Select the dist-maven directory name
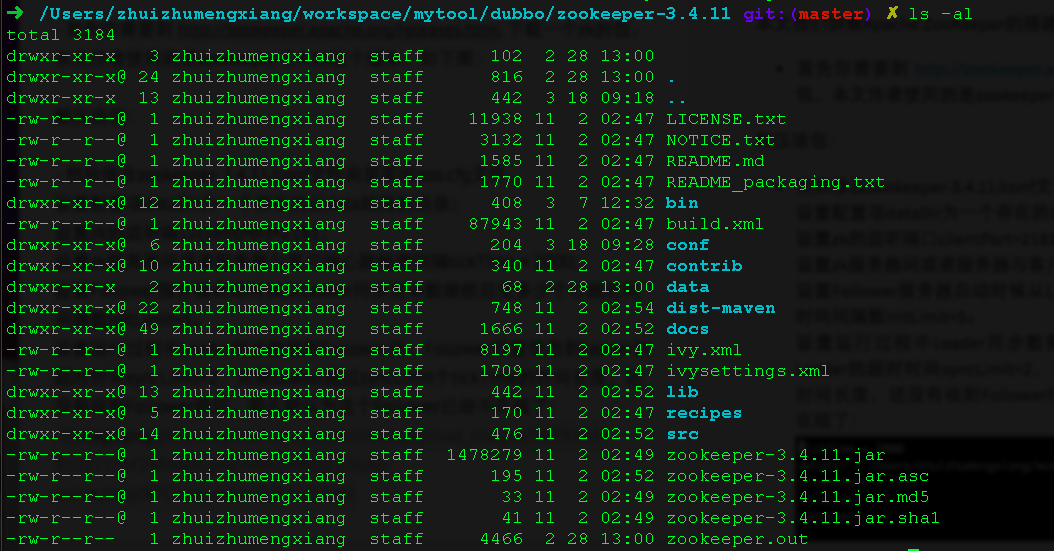Image resolution: width=1054 pixels, height=551 pixels. point(721,308)
